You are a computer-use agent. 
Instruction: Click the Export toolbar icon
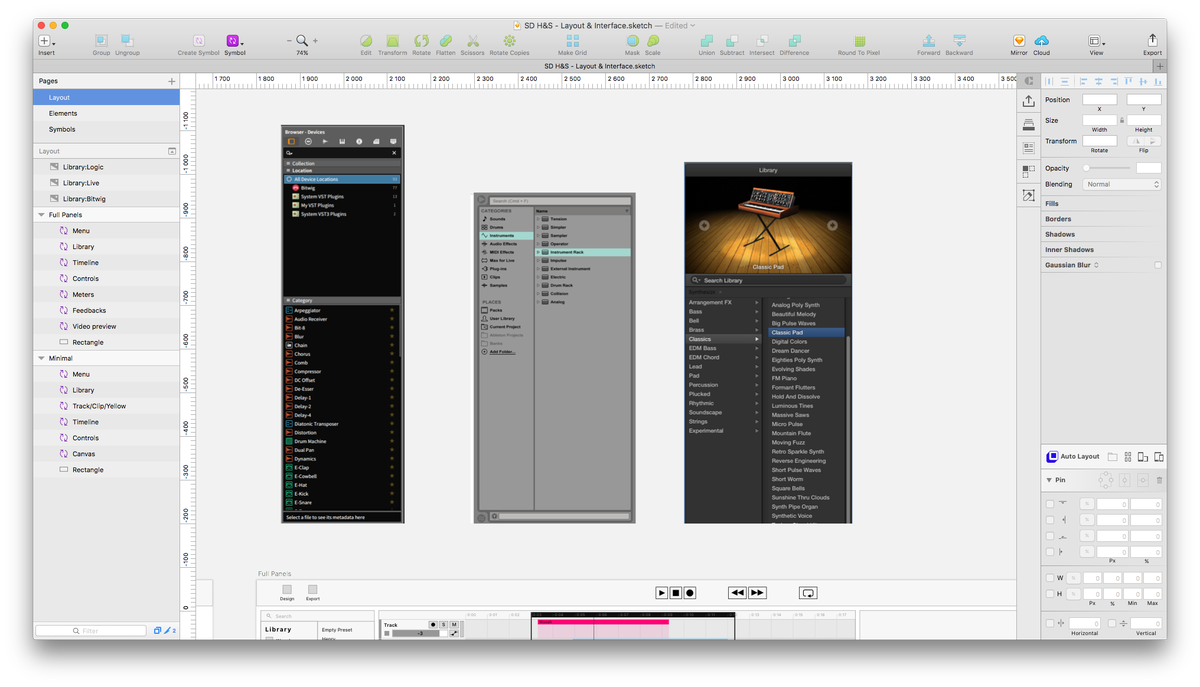click(1152, 42)
